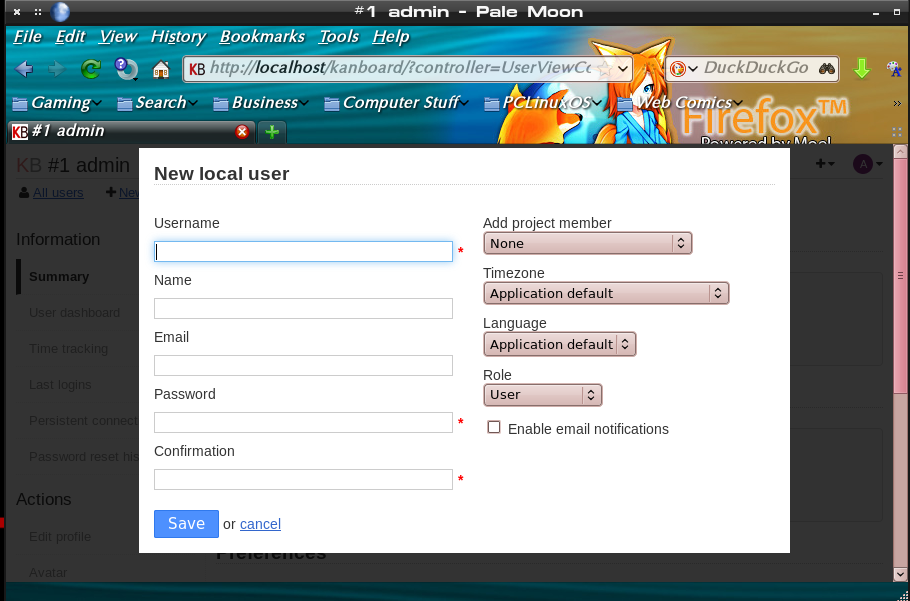
Task: Click the scrollbar down arrow
Action: click(x=900, y=574)
